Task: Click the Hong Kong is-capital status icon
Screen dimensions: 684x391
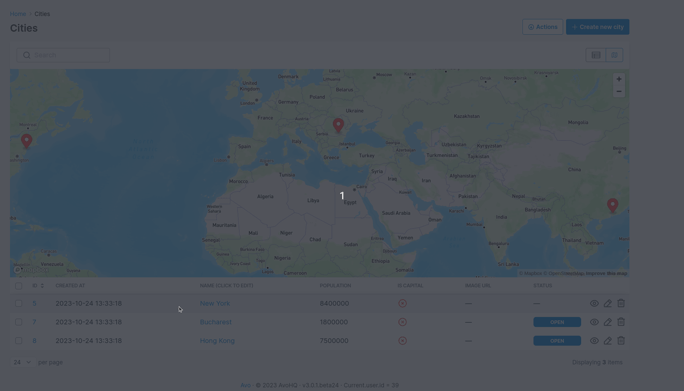Action: tap(403, 341)
